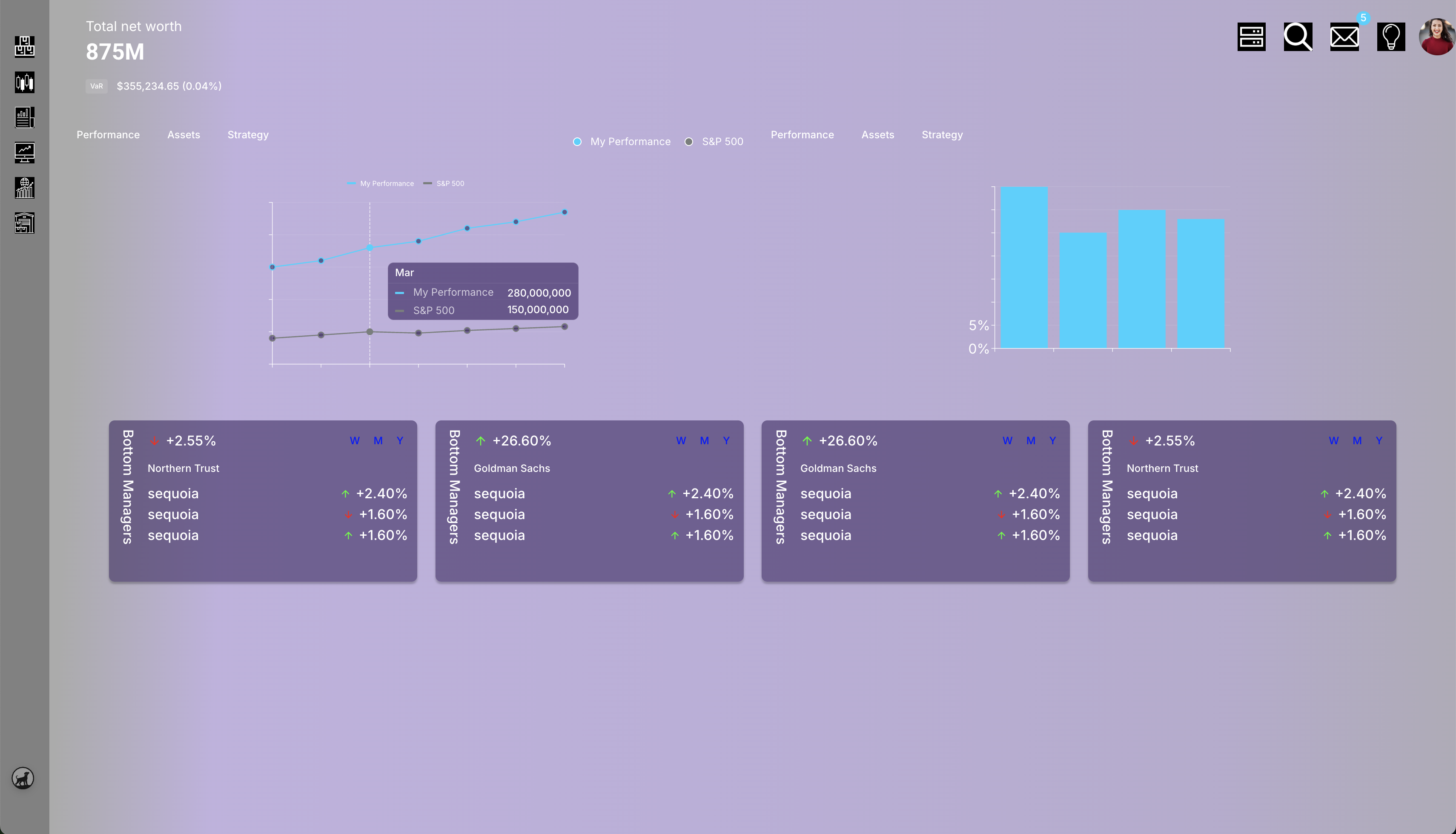Open the server rack icon in header
The width and height of the screenshot is (1456, 834).
(1251, 37)
